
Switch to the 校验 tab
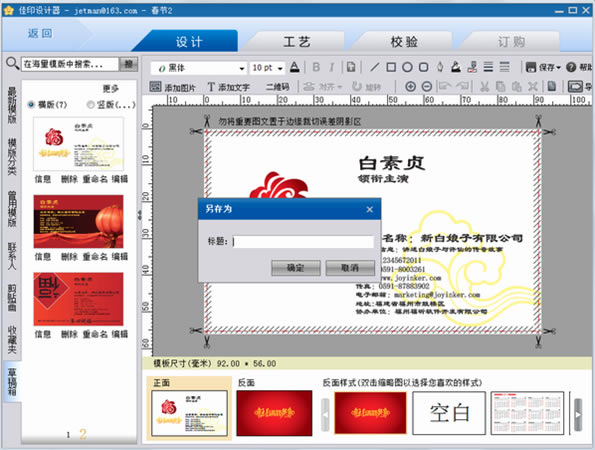(404, 41)
